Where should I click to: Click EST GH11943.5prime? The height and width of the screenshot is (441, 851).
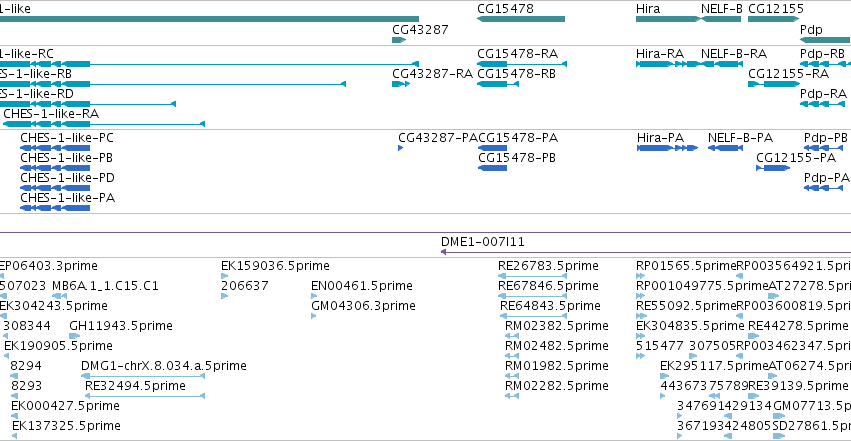pyautogui.click(x=74, y=336)
